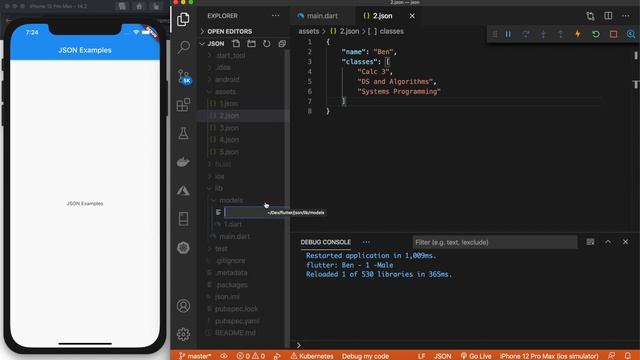Step out in debug toolbar
The width and height of the screenshot is (640, 360).
pos(560,34)
